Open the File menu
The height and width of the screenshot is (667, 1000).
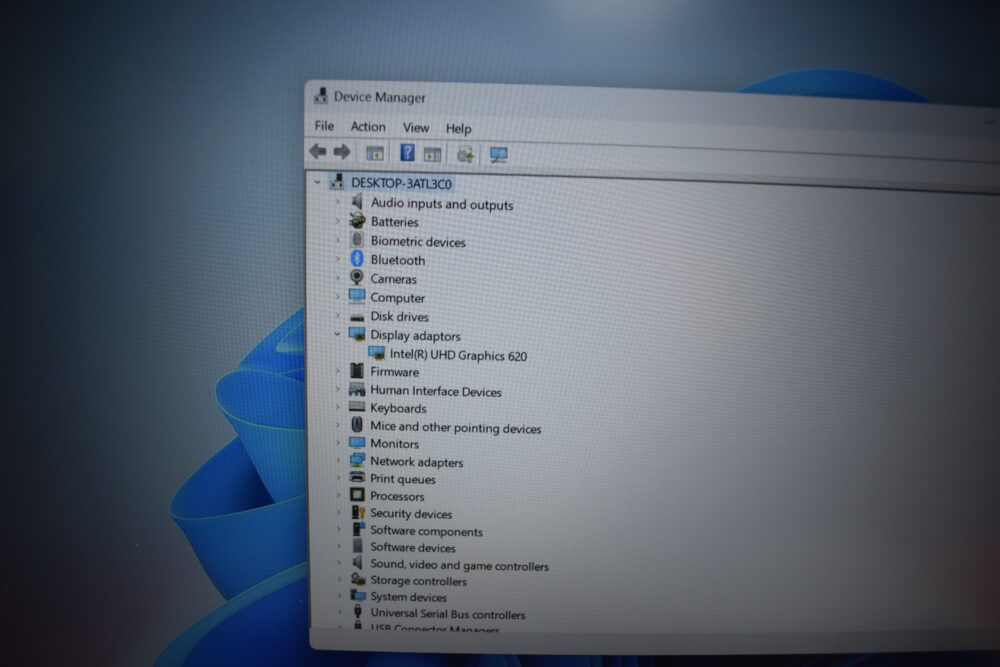pyautogui.click(x=324, y=126)
